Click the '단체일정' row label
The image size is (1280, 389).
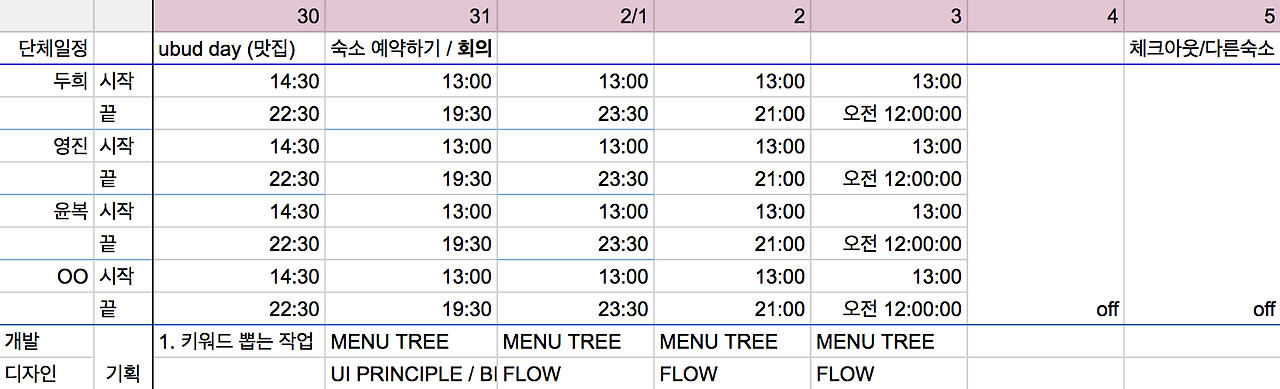point(47,48)
